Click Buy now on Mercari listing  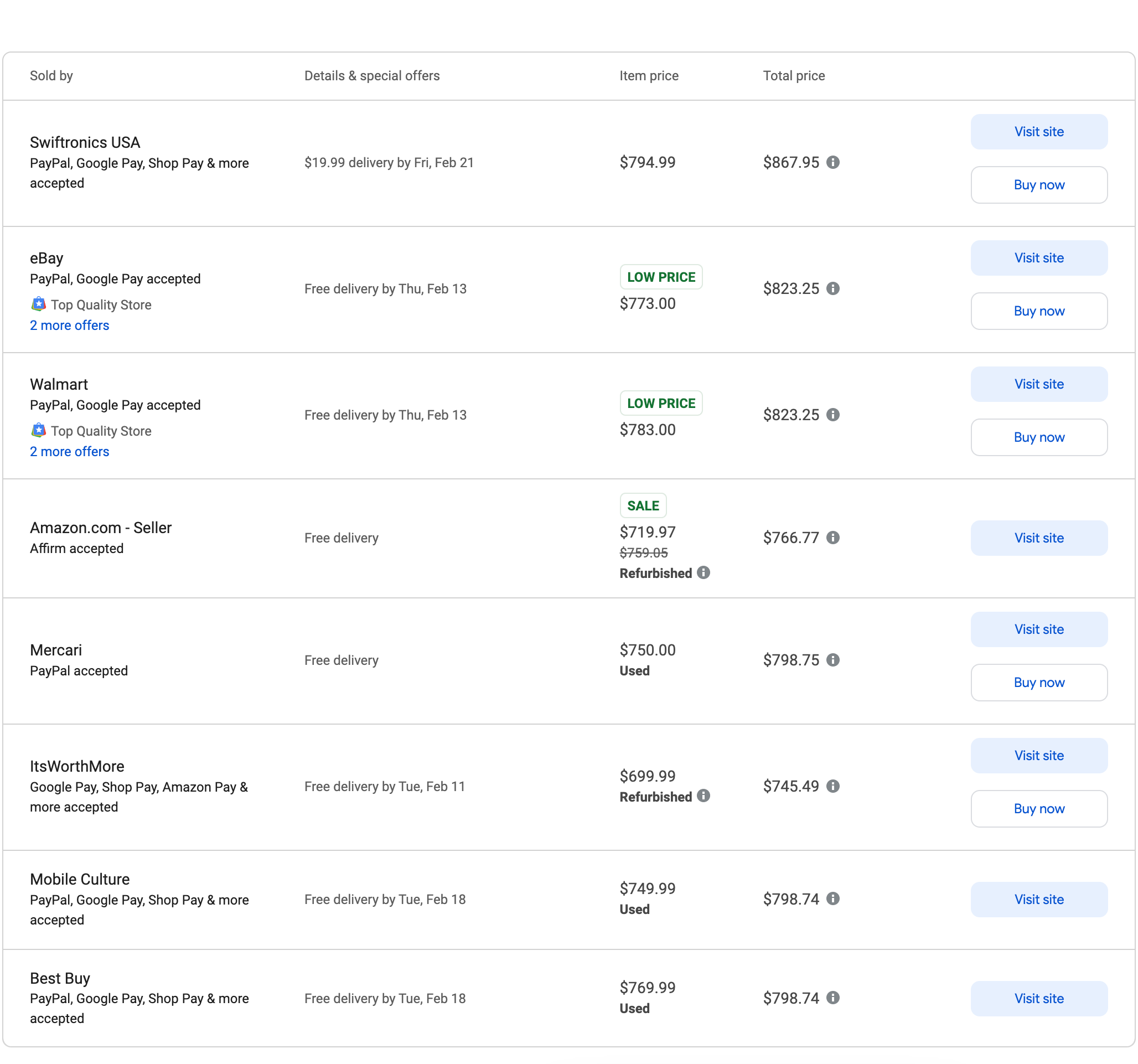pos(1040,682)
